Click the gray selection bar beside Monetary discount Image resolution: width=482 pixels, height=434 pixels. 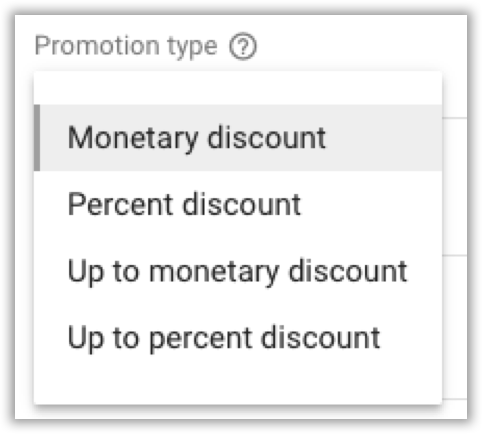(37, 138)
